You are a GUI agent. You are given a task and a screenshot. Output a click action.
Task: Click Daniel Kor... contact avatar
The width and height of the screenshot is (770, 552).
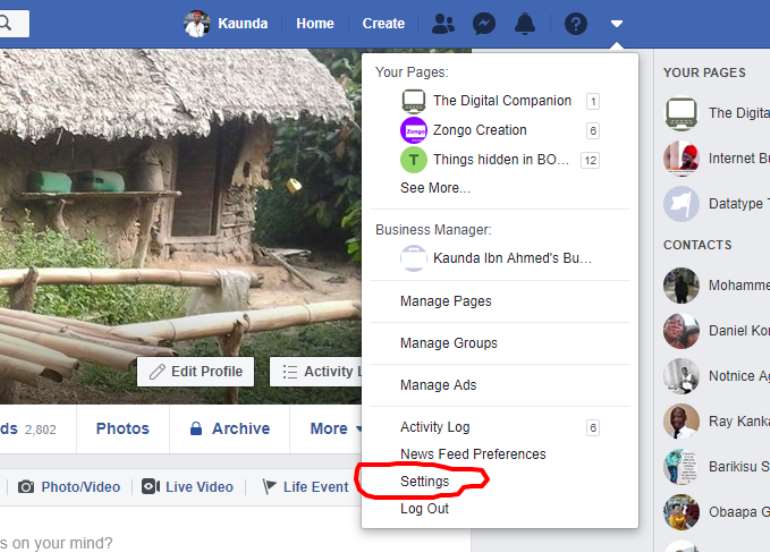coord(681,331)
